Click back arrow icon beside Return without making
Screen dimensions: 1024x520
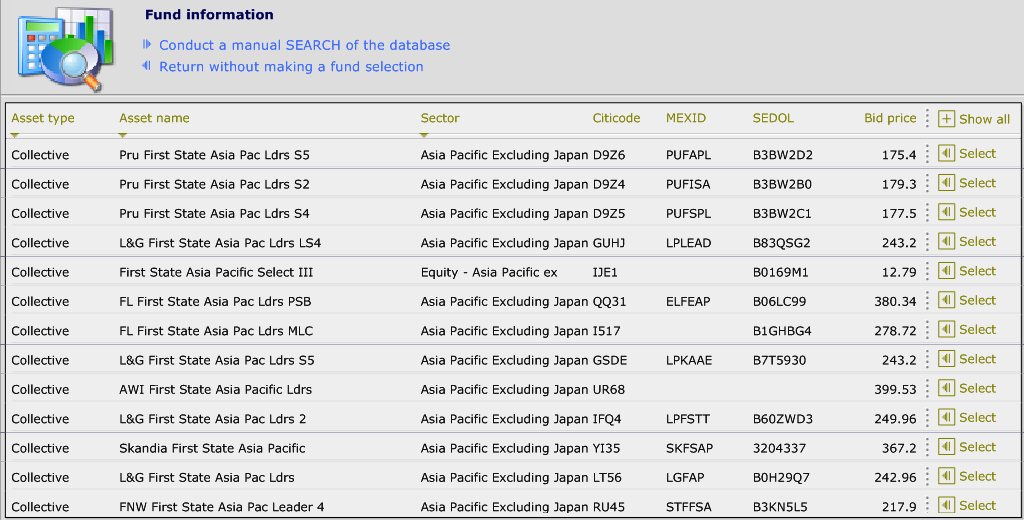click(147, 66)
